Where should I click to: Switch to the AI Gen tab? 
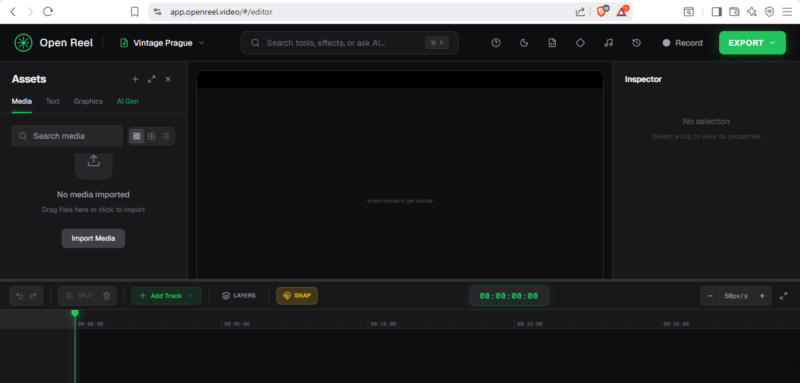point(128,101)
